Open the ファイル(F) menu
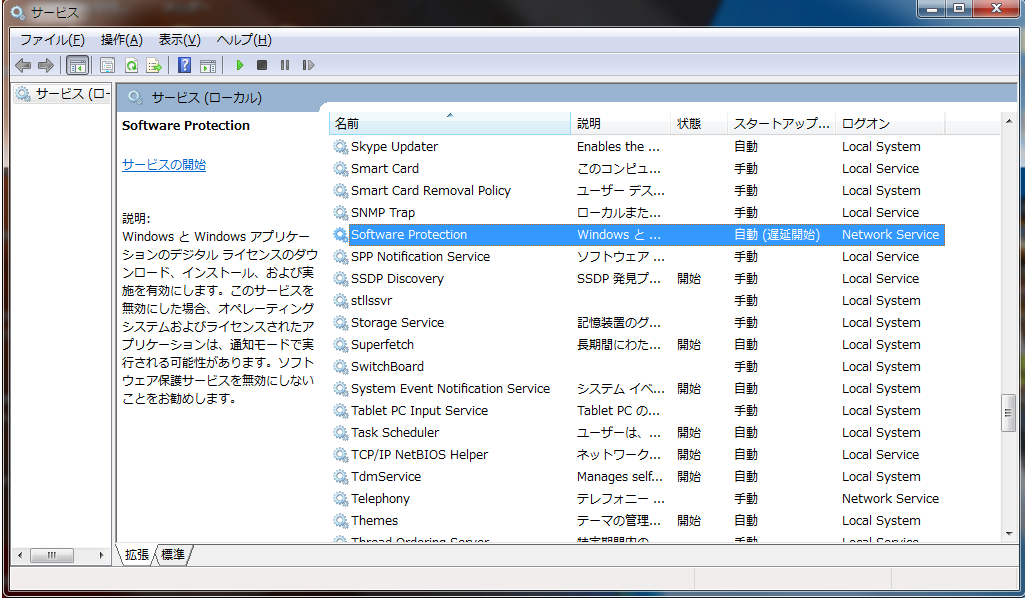1025x598 pixels. [x=52, y=40]
